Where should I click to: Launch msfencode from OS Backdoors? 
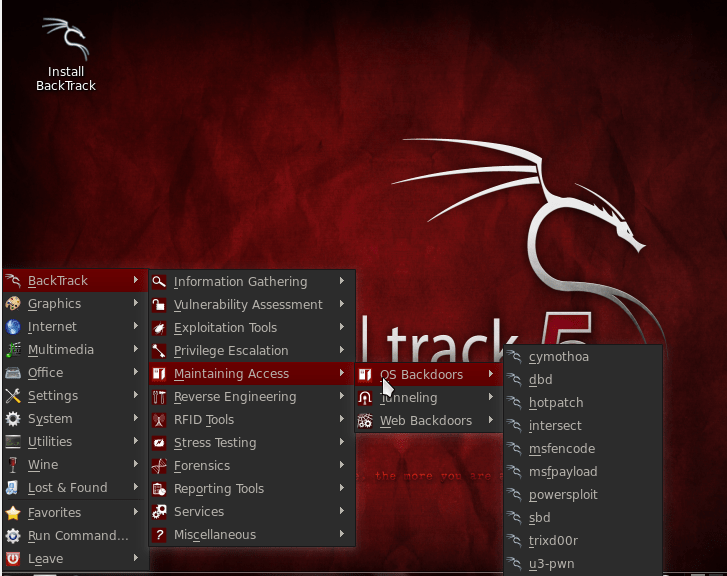click(583, 449)
